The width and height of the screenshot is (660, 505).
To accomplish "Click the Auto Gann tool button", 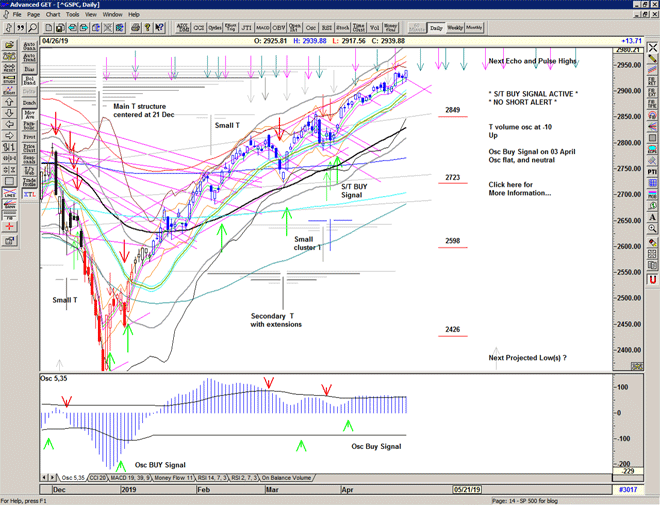I will pos(29,46).
